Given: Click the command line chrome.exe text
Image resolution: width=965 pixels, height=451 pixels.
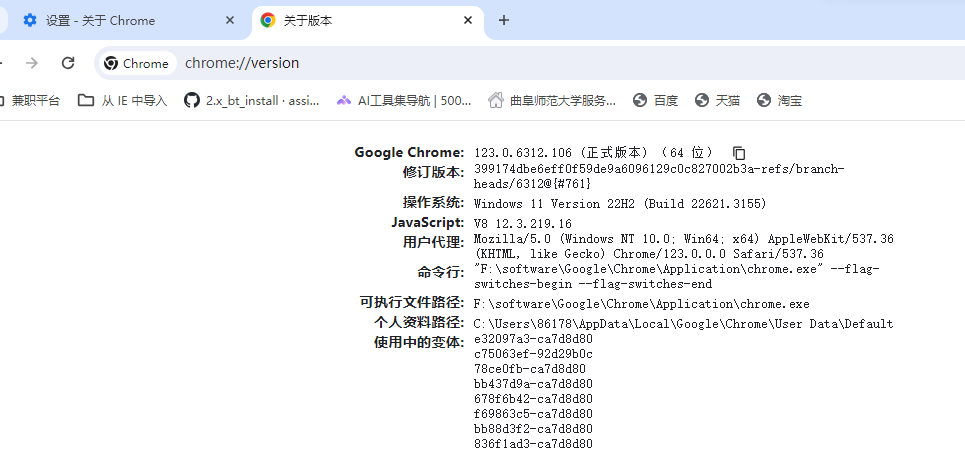Looking at the screenshot, I should (x=677, y=276).
